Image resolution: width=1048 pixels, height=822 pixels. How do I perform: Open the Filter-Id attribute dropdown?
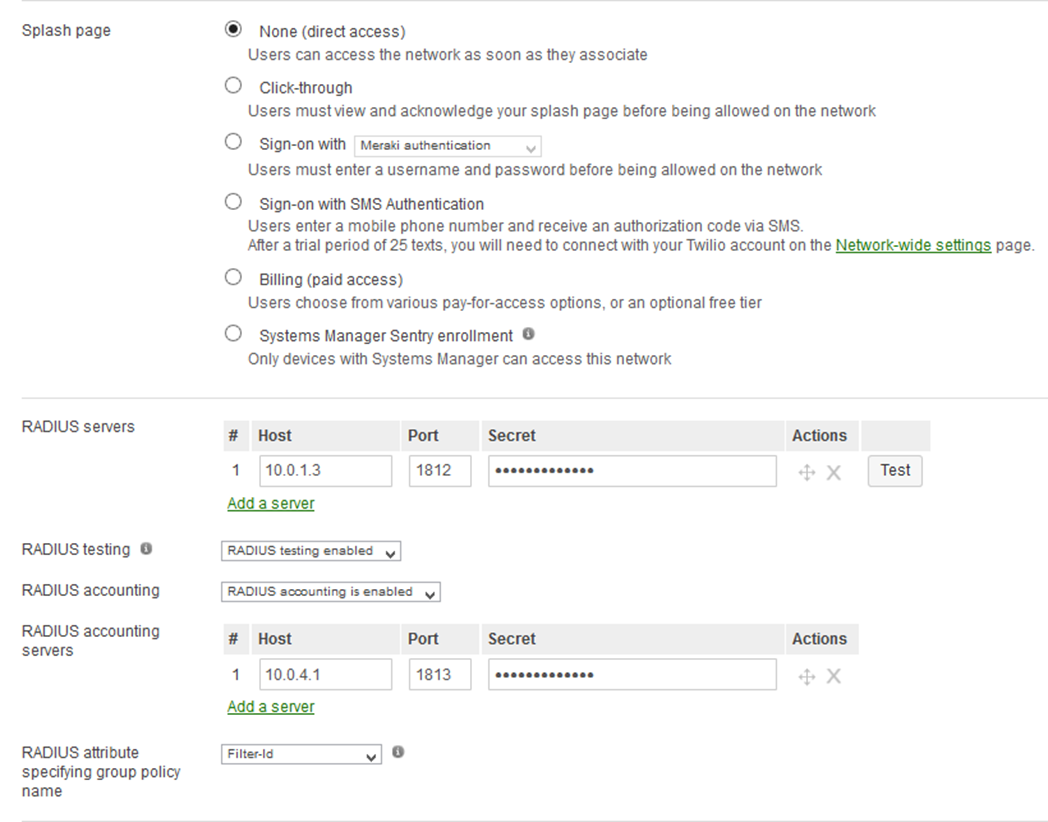coord(301,754)
